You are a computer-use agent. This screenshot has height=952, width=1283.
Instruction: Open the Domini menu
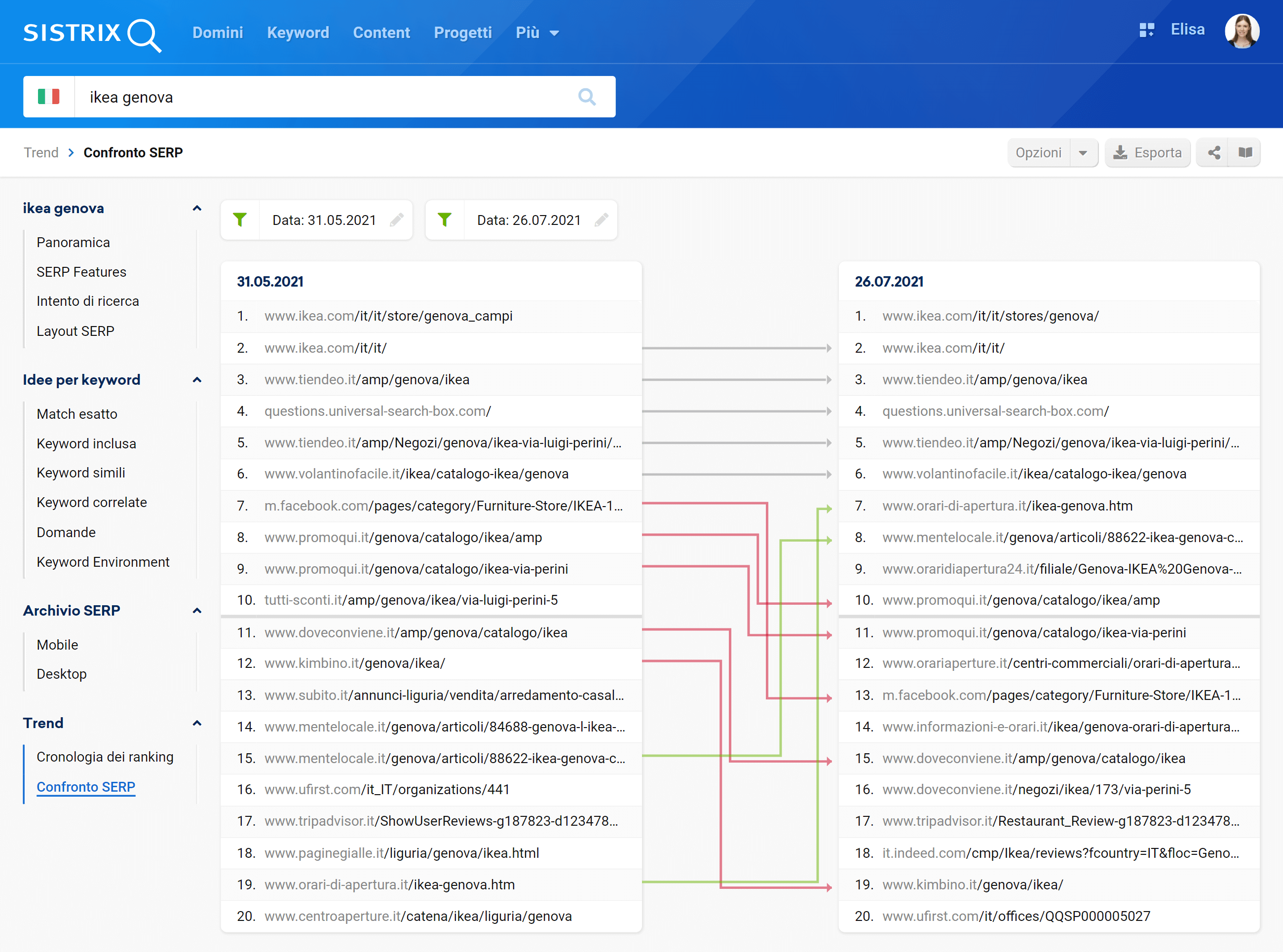[x=217, y=33]
